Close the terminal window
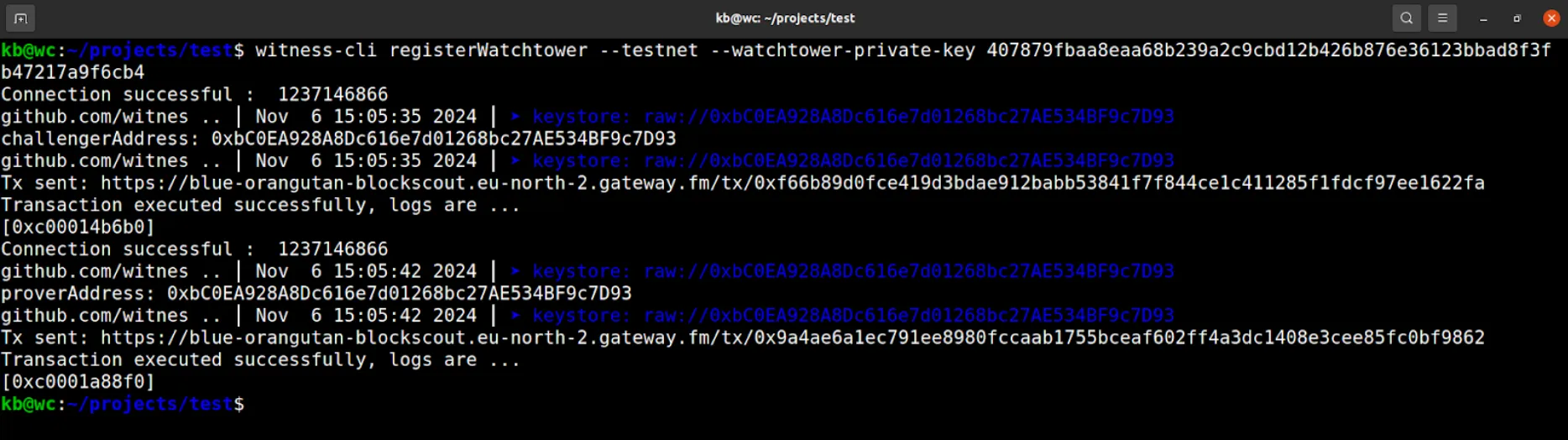 coord(1551,18)
